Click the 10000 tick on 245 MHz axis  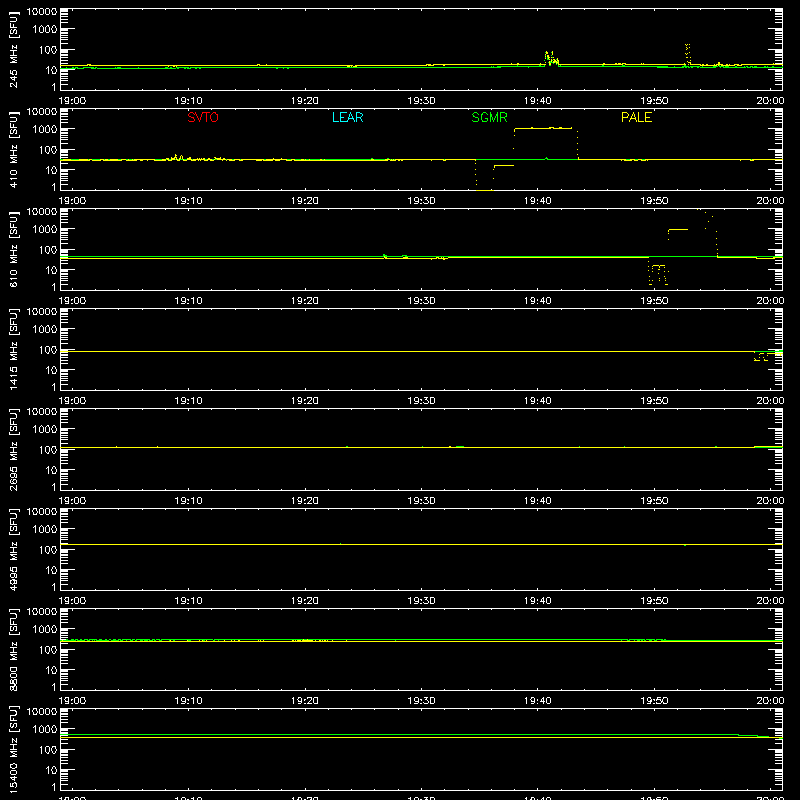tap(42, 12)
